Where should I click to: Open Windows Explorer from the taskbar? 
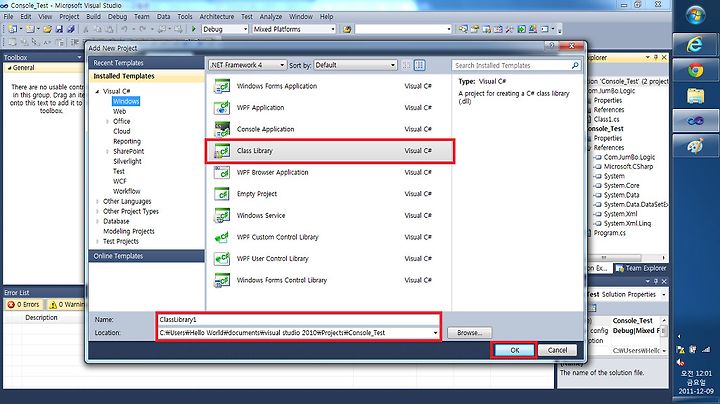[x=695, y=95]
